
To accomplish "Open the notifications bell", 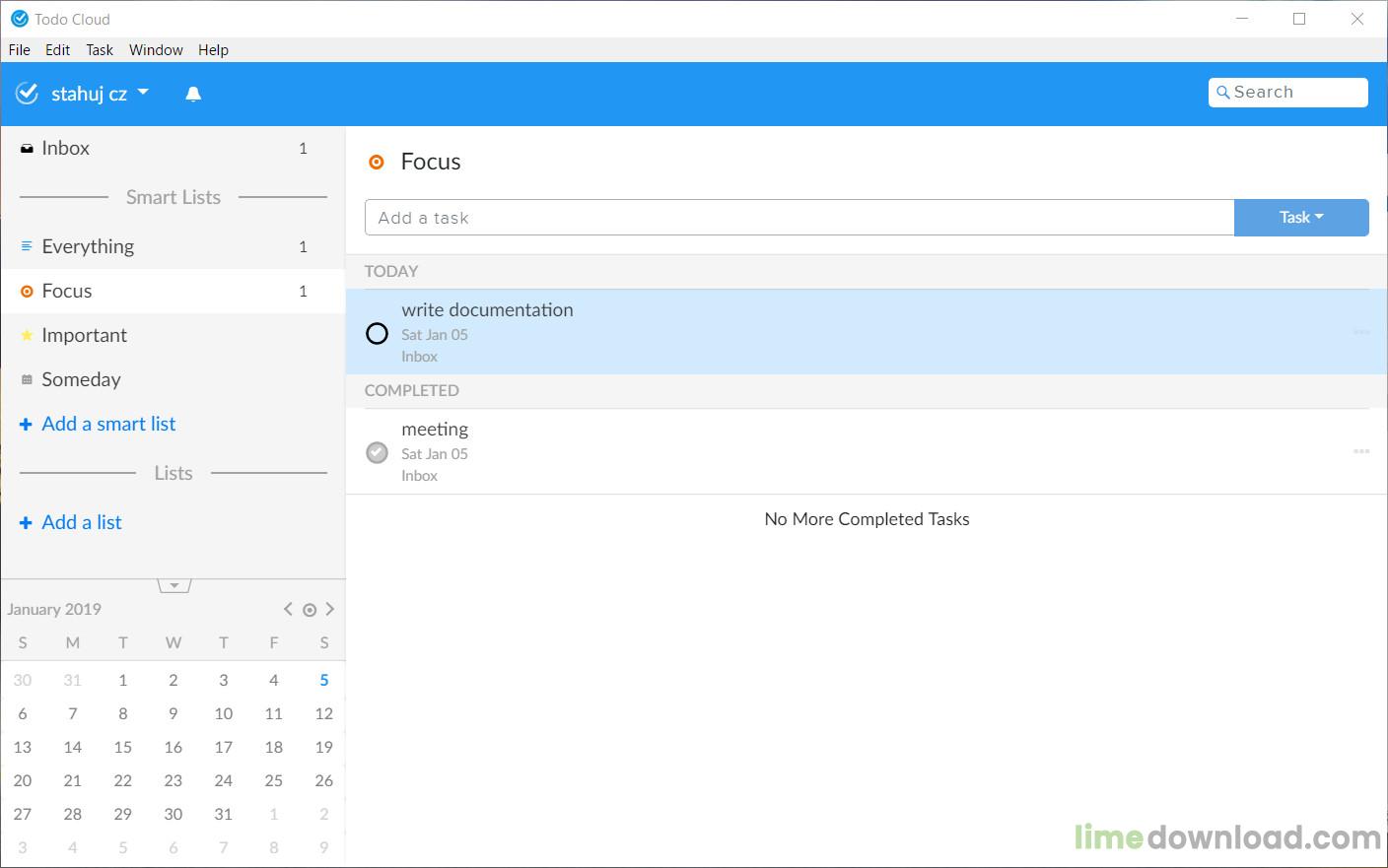I will click(193, 94).
